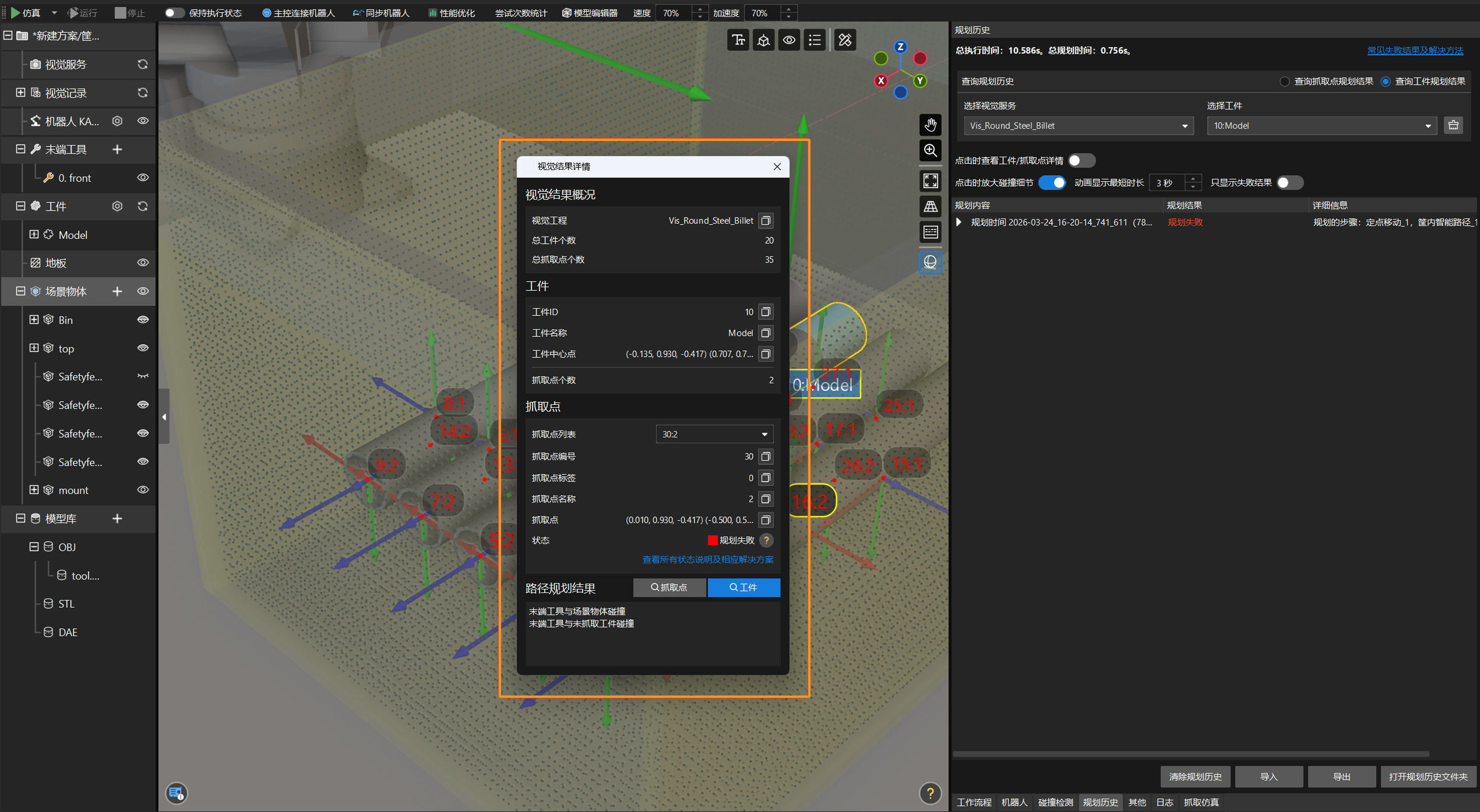Click 打开规划历史文件夹 button
Viewport: 1480px width, 812px height.
coord(1428,777)
